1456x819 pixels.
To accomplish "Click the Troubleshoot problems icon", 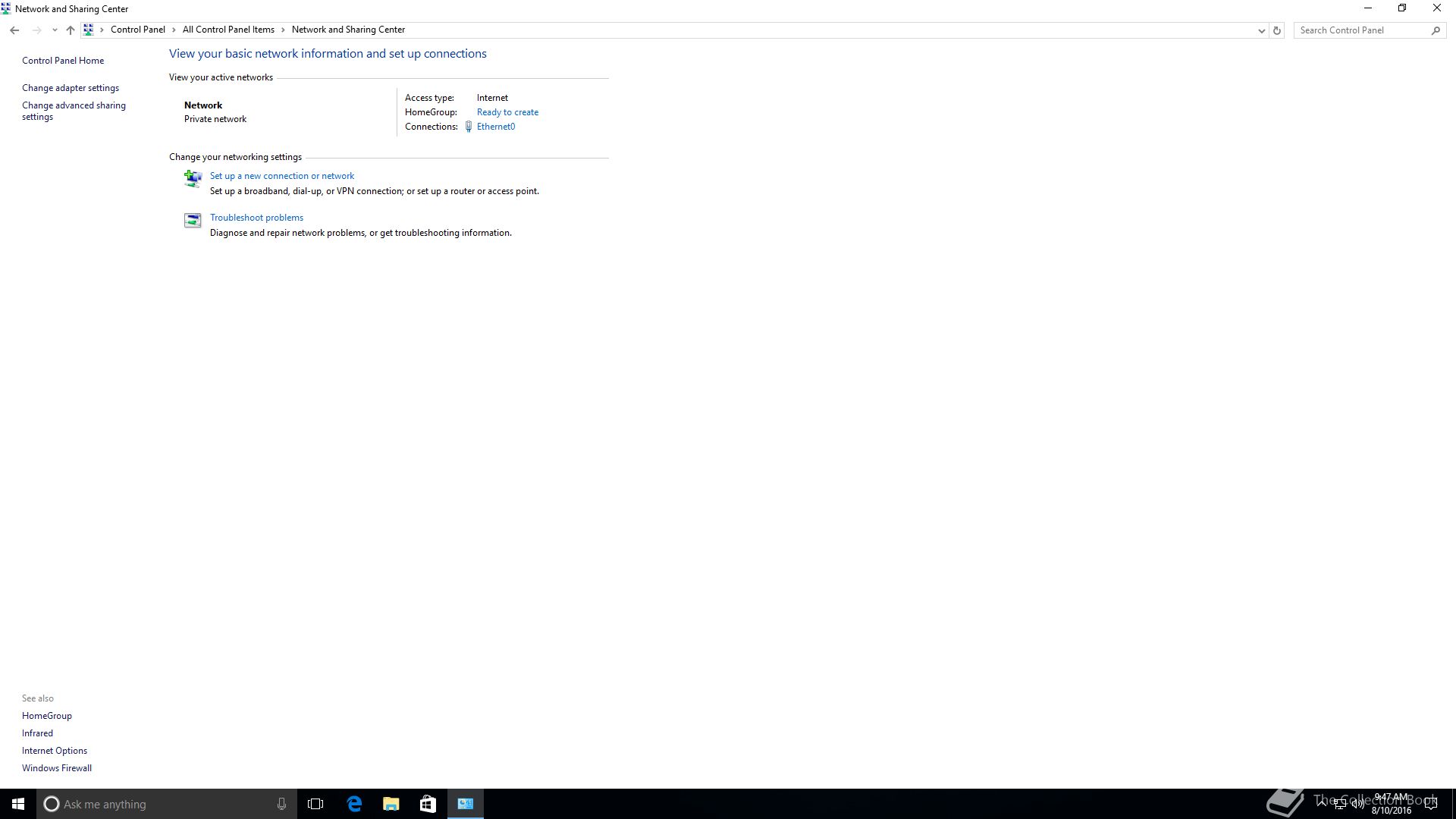I will coord(193,220).
